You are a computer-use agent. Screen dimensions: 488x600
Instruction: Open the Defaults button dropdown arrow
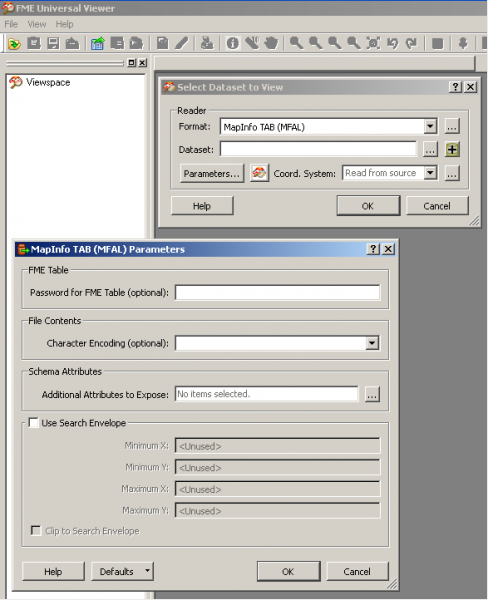(x=147, y=571)
